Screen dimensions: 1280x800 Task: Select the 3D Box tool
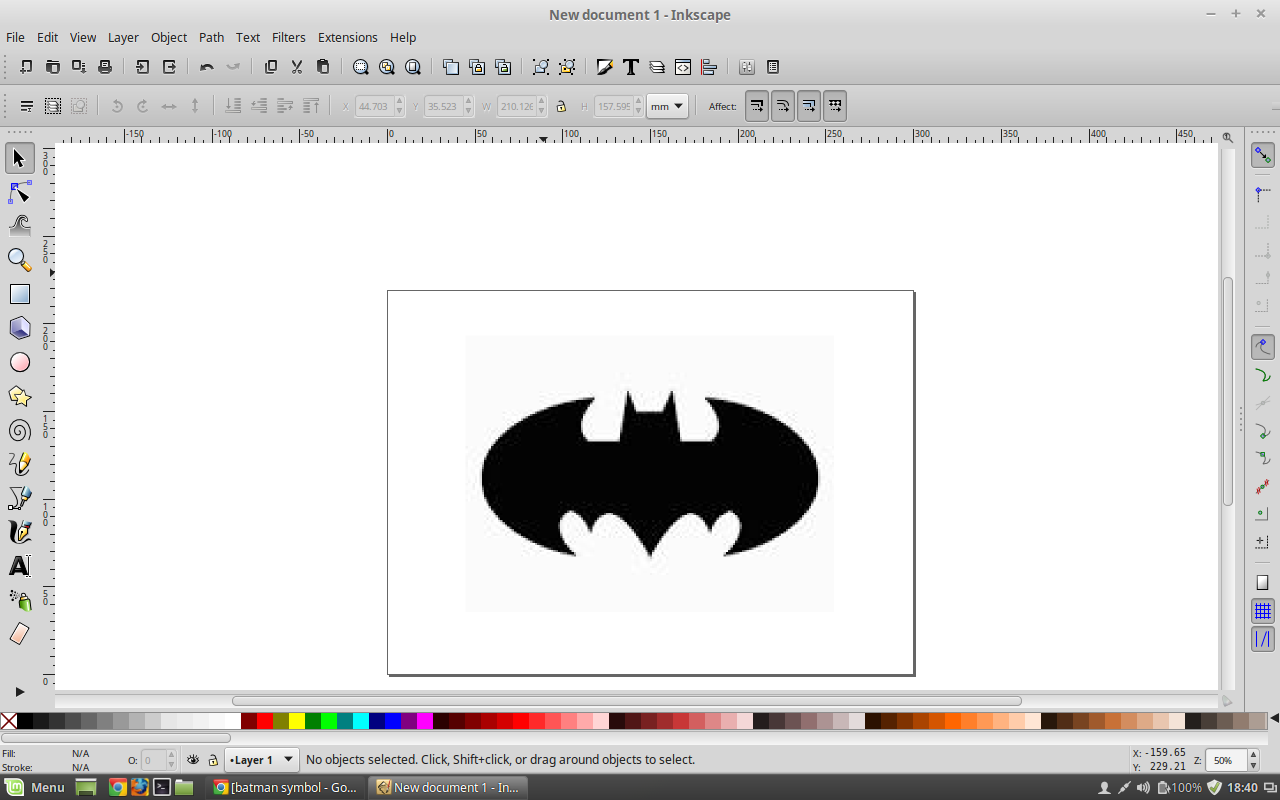19,328
